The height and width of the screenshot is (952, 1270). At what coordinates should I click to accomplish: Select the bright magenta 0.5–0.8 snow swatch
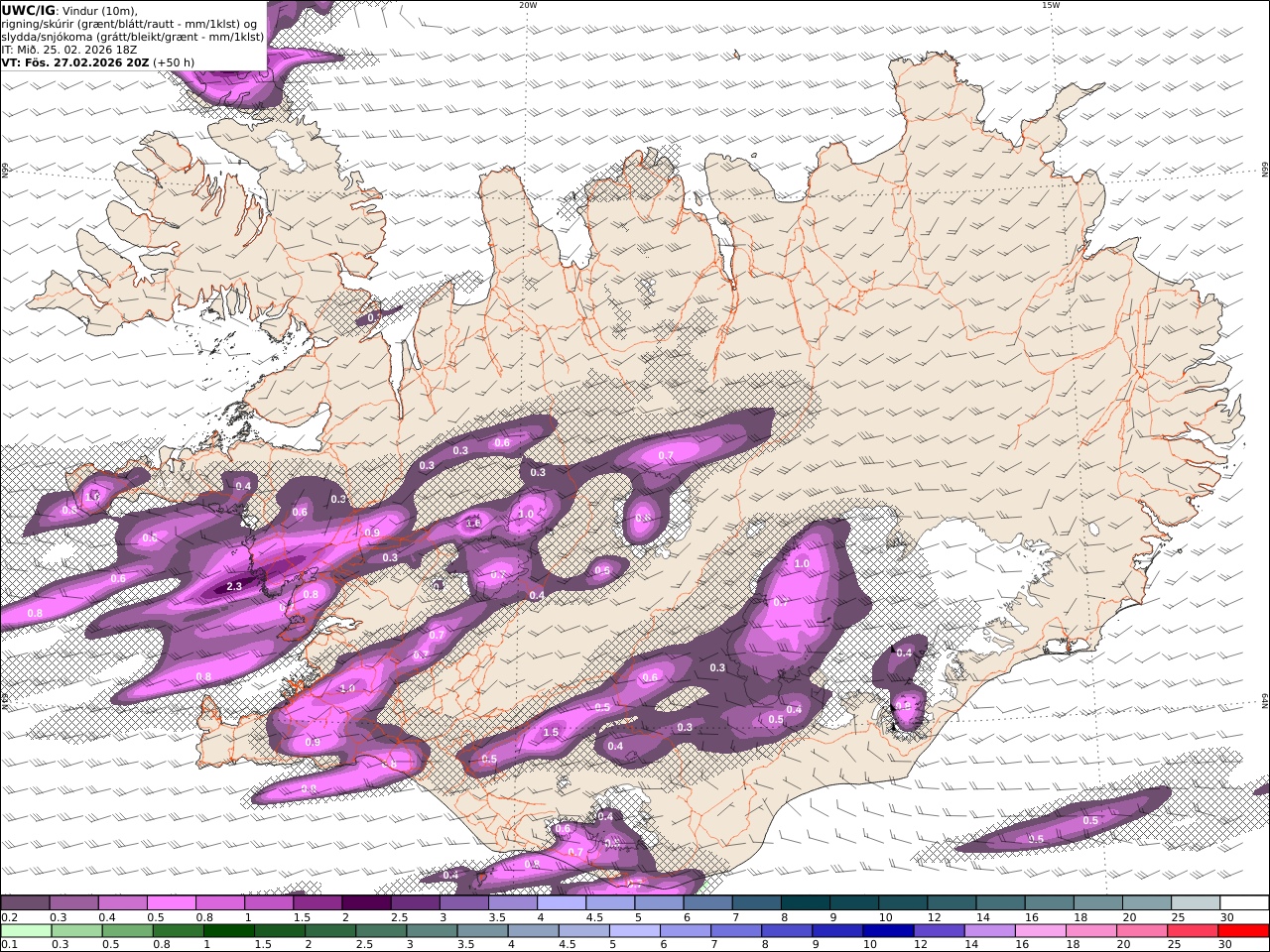point(171,903)
